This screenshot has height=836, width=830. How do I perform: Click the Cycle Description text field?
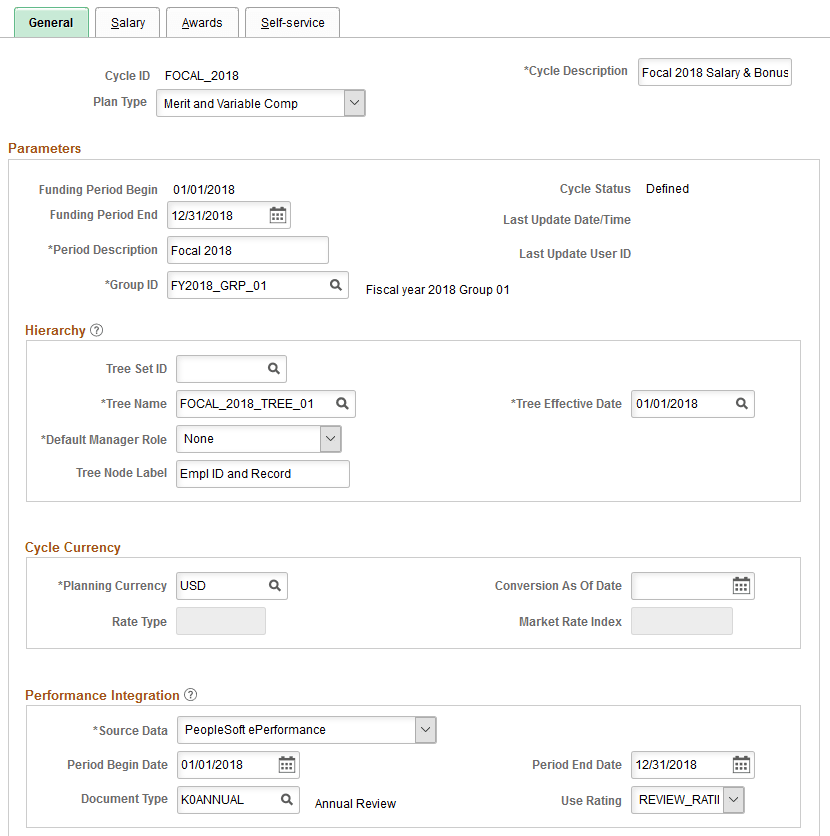(714, 71)
